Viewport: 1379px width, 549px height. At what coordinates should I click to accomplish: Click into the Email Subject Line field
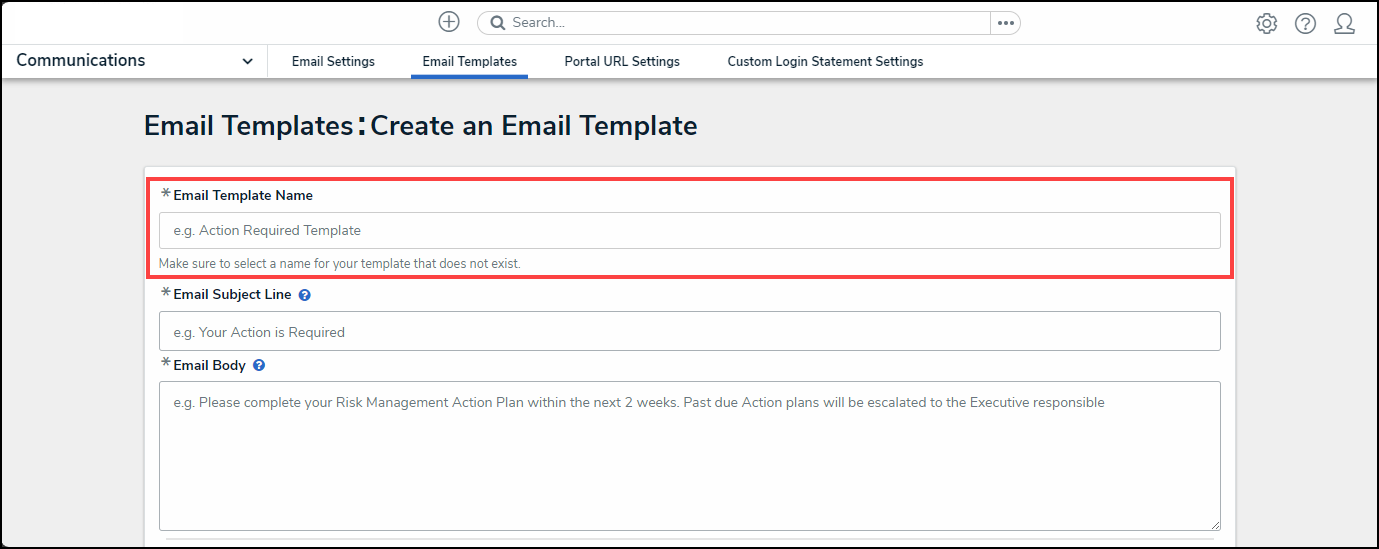tap(689, 332)
